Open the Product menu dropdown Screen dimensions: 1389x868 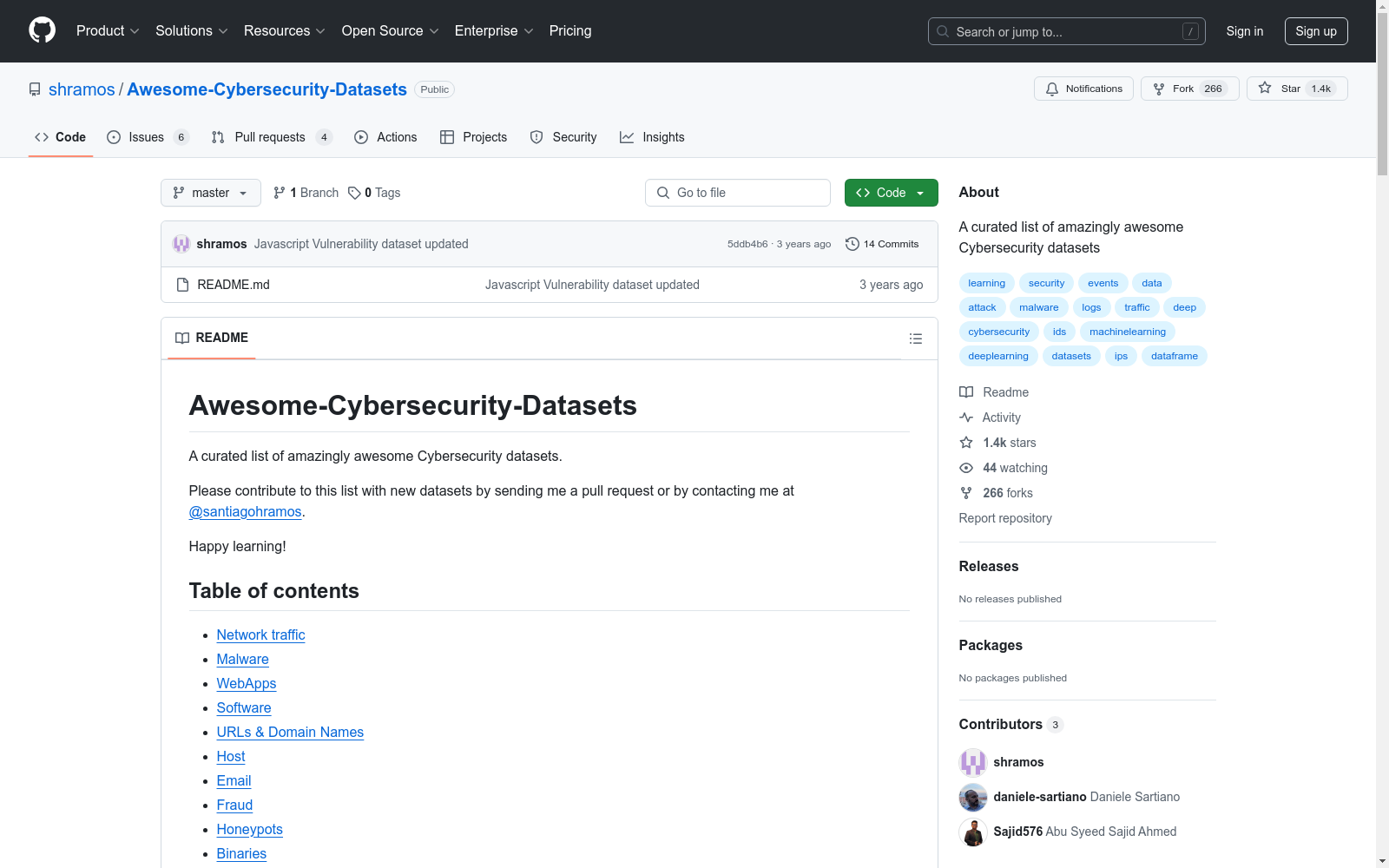pyautogui.click(x=108, y=31)
